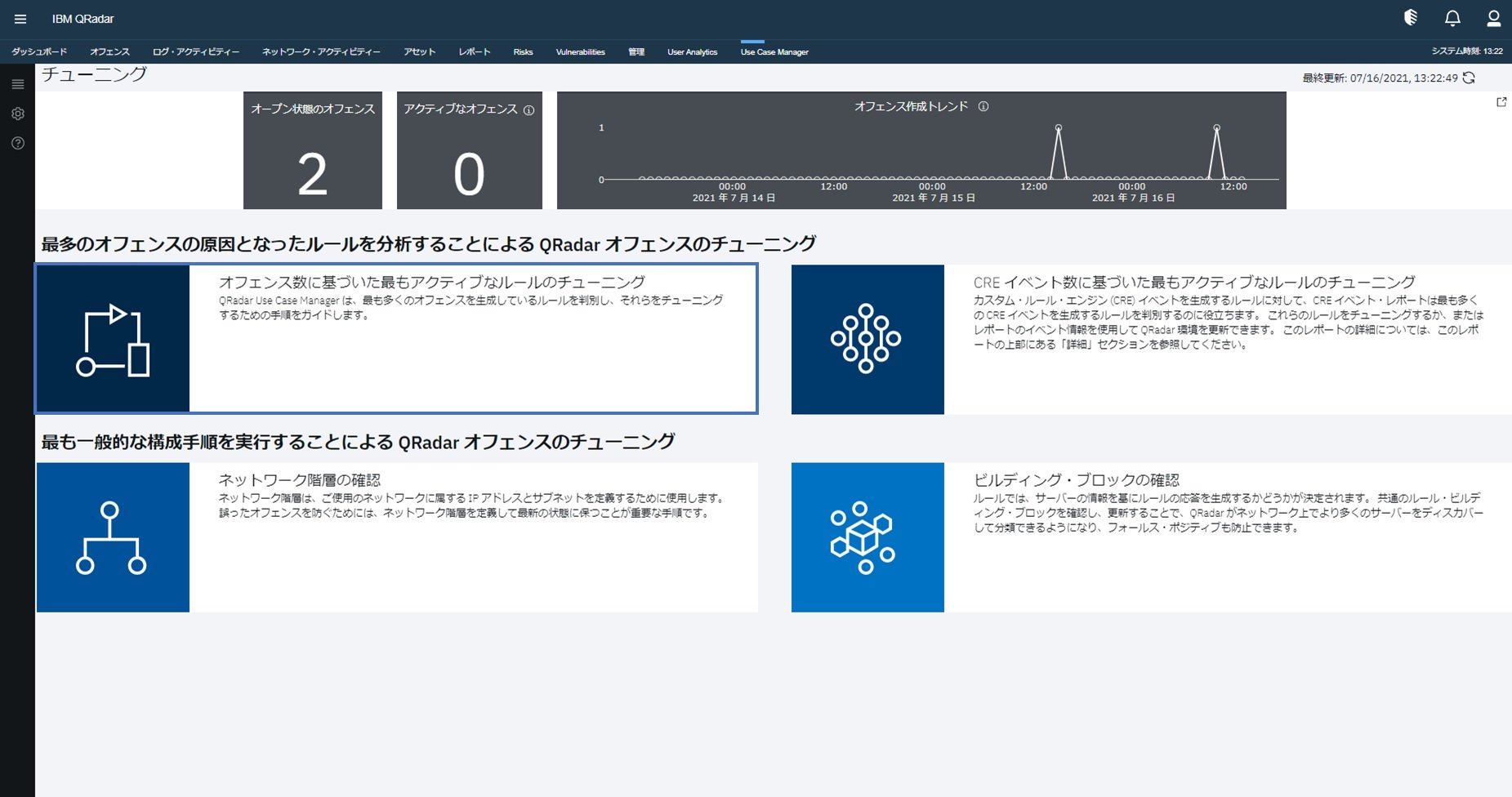Open the User Analytics tab
This screenshot has height=797, width=1512.
tap(692, 51)
